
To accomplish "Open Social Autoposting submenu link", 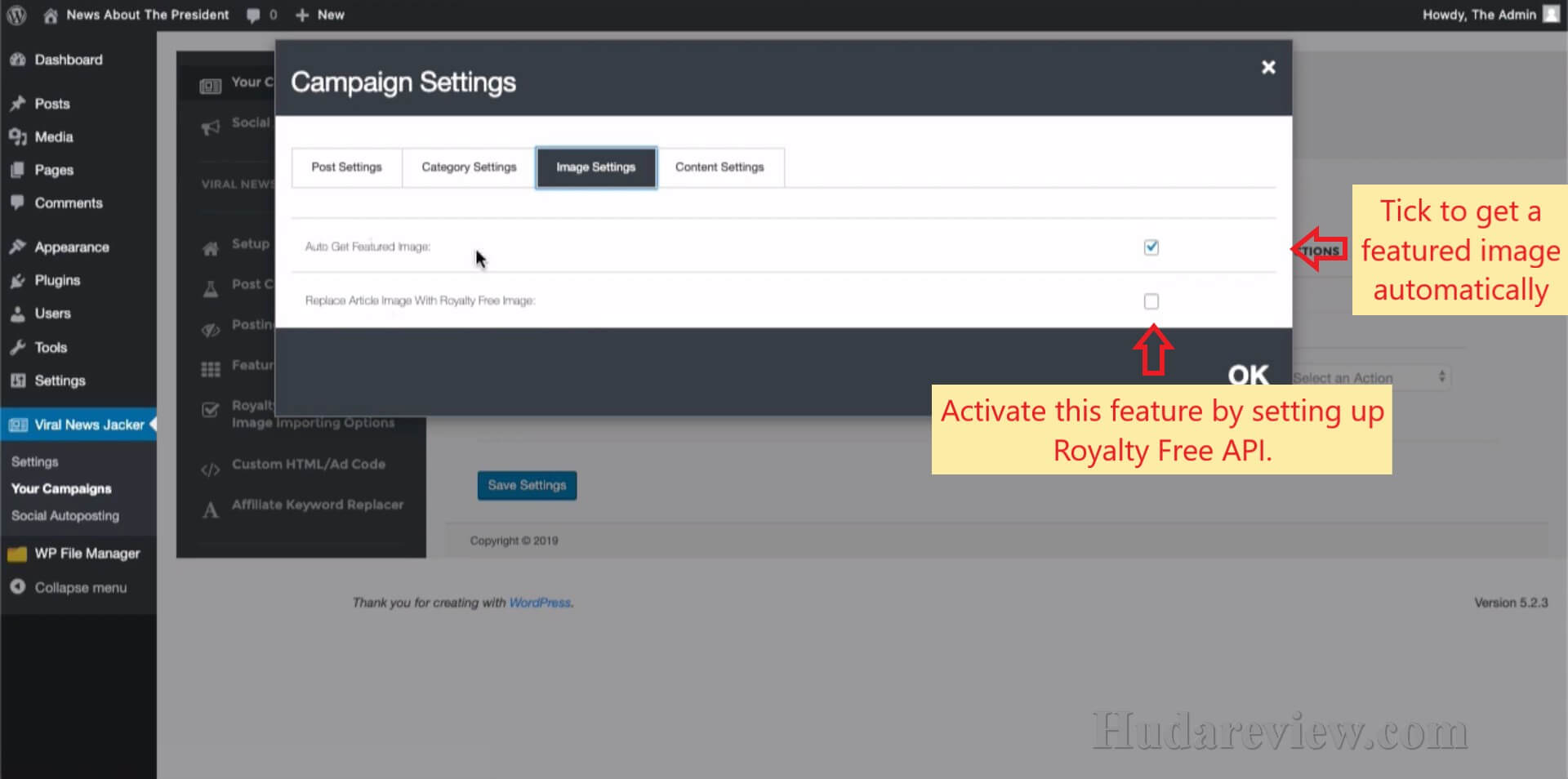I will click(65, 515).
